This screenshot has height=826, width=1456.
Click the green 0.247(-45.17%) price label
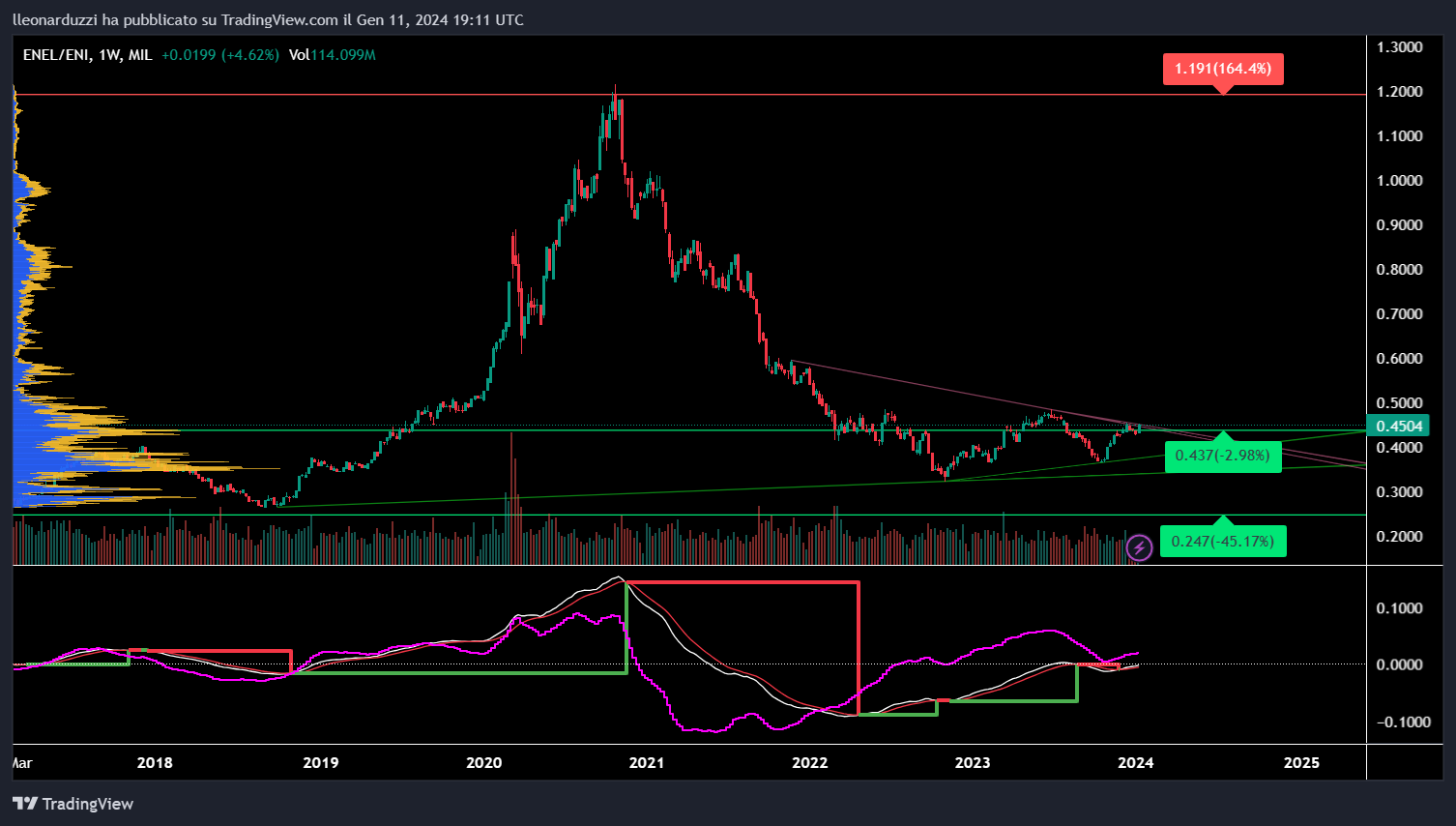1223,541
